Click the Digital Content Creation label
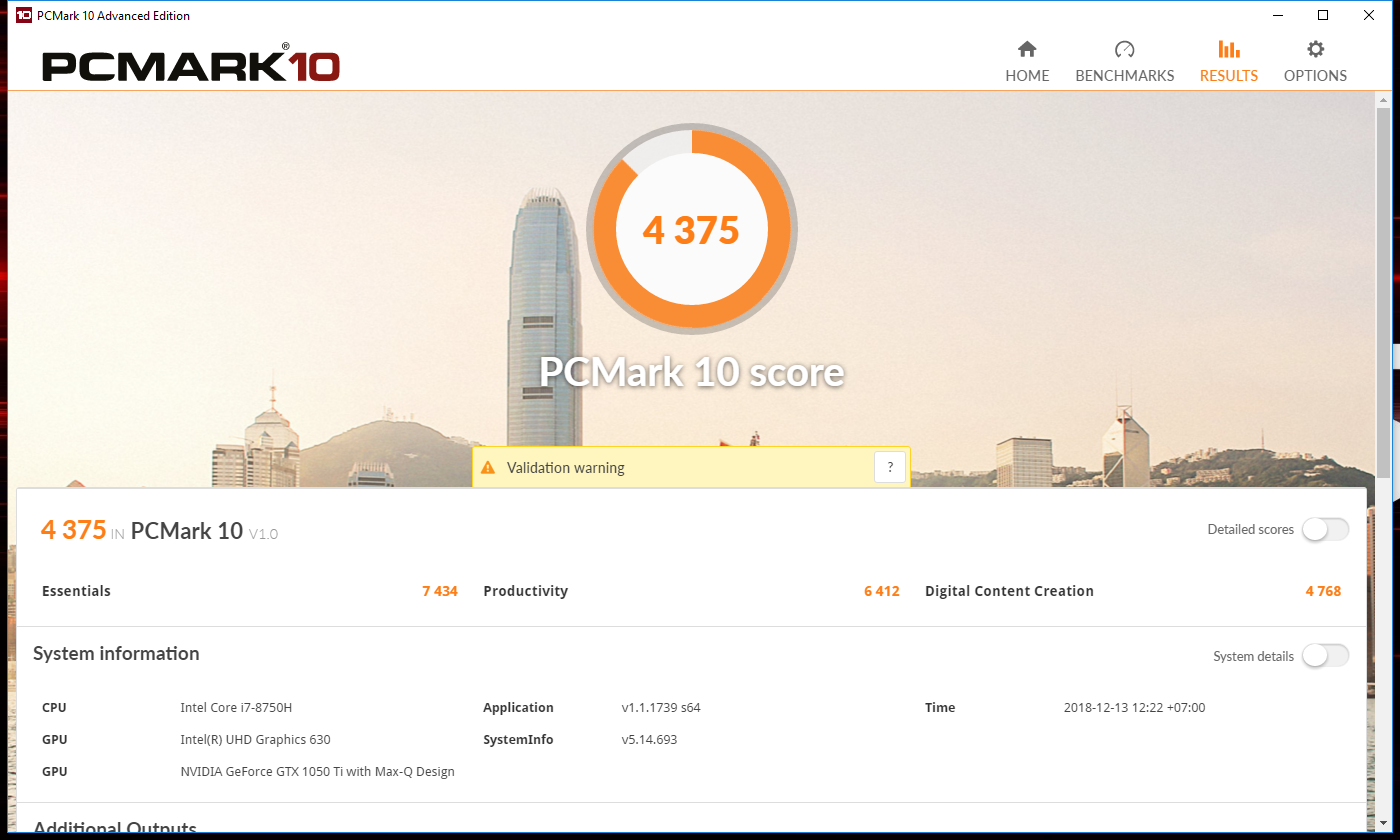Screen dimensions: 1400x840 click(1009, 591)
